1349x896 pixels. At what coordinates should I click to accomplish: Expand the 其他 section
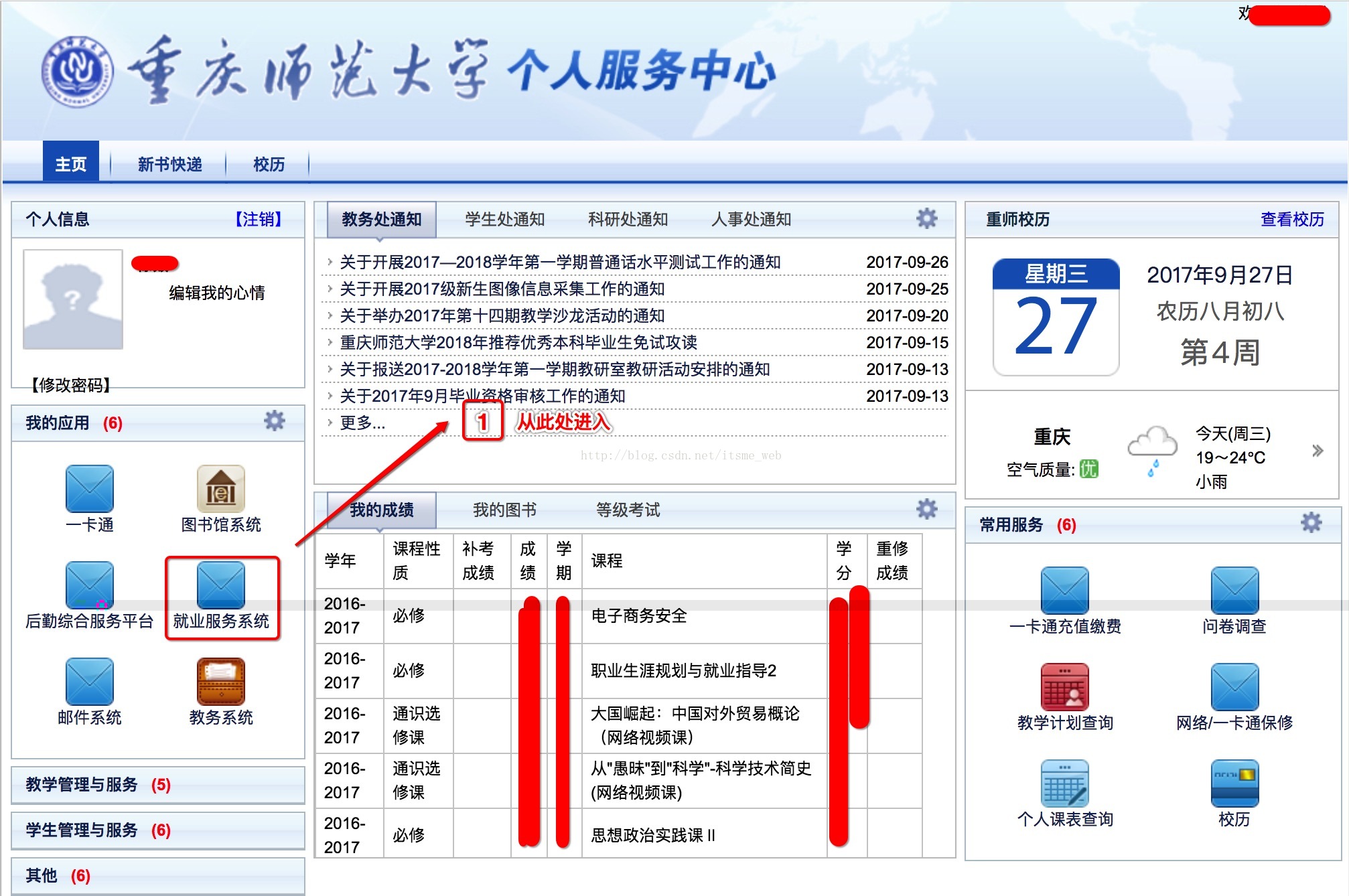click(42, 875)
